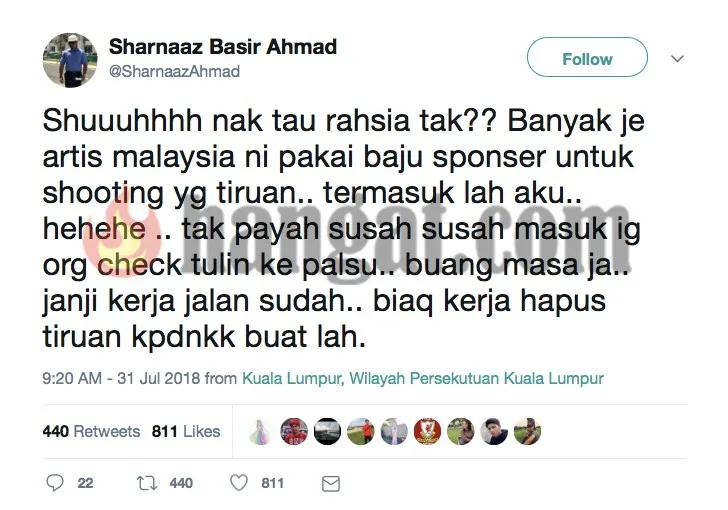View the 440 Retweets list
The width and height of the screenshot is (728, 510).
pos(91,431)
